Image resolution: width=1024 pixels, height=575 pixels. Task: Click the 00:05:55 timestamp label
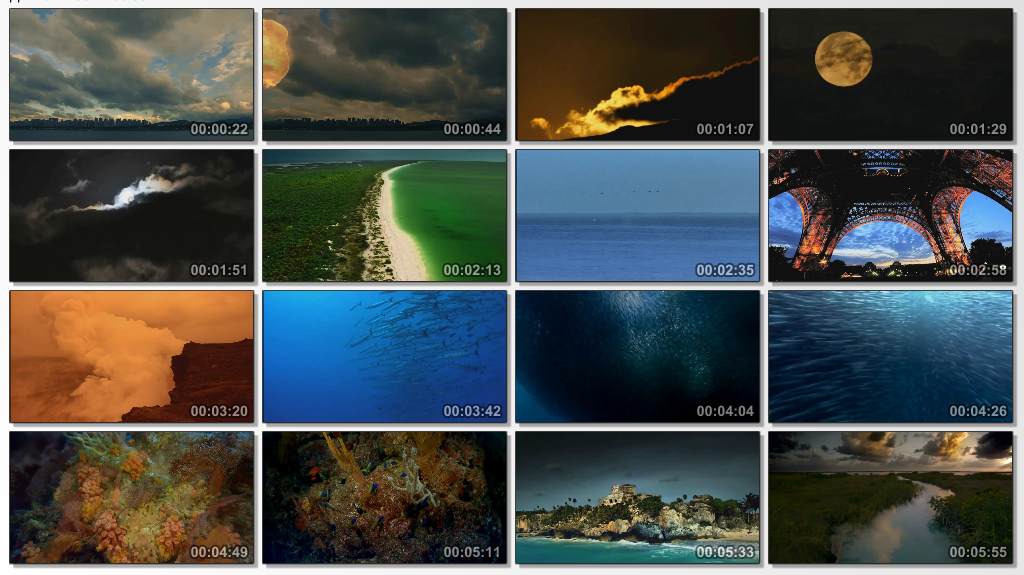point(978,552)
